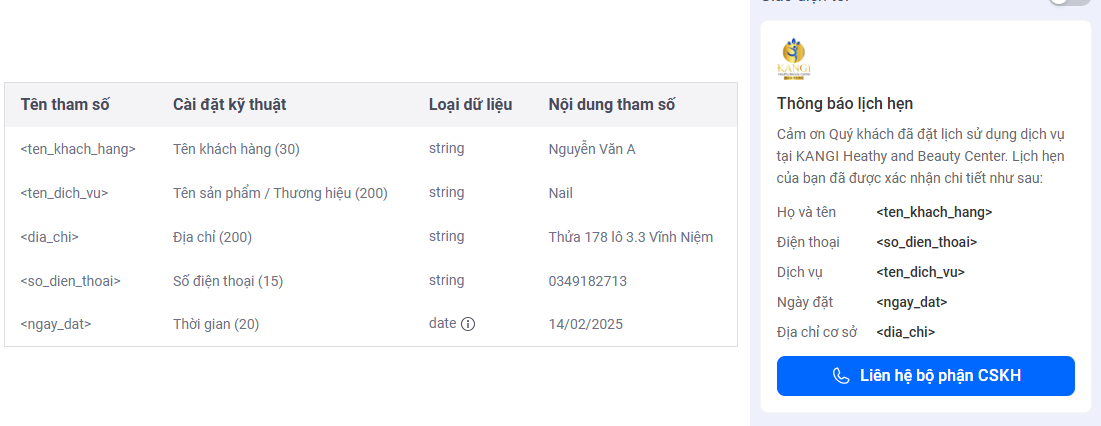Select the <ten_khach_hang> parameter in the table
The image size is (1101, 426).
[x=78, y=149]
